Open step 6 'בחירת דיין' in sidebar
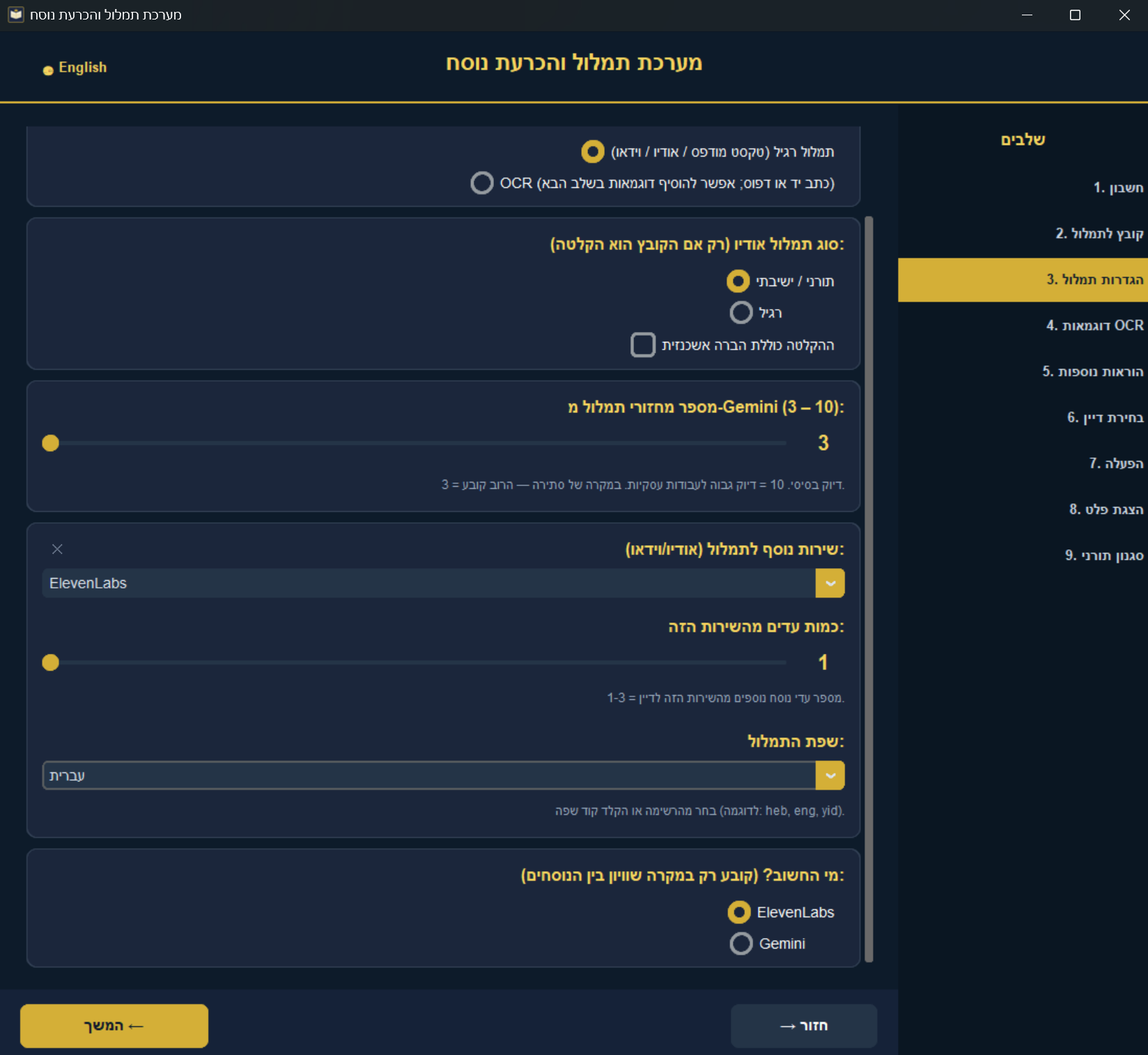Viewport: 1148px width, 1055px height. tap(1105, 417)
